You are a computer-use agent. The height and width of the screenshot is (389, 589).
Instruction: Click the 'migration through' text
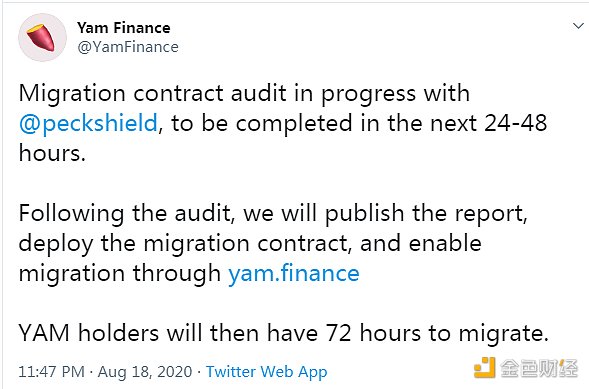coord(120,273)
